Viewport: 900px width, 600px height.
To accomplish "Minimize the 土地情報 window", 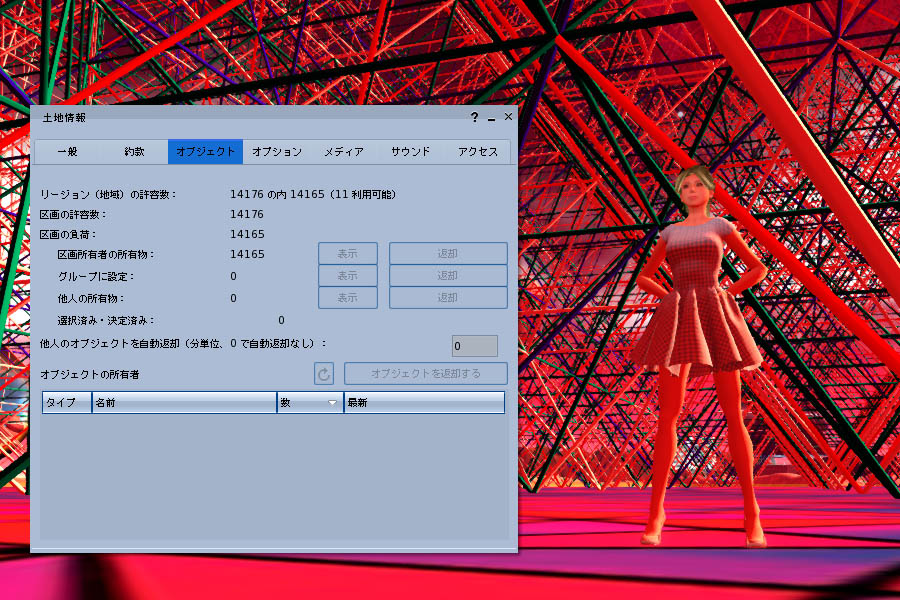I will [491, 119].
